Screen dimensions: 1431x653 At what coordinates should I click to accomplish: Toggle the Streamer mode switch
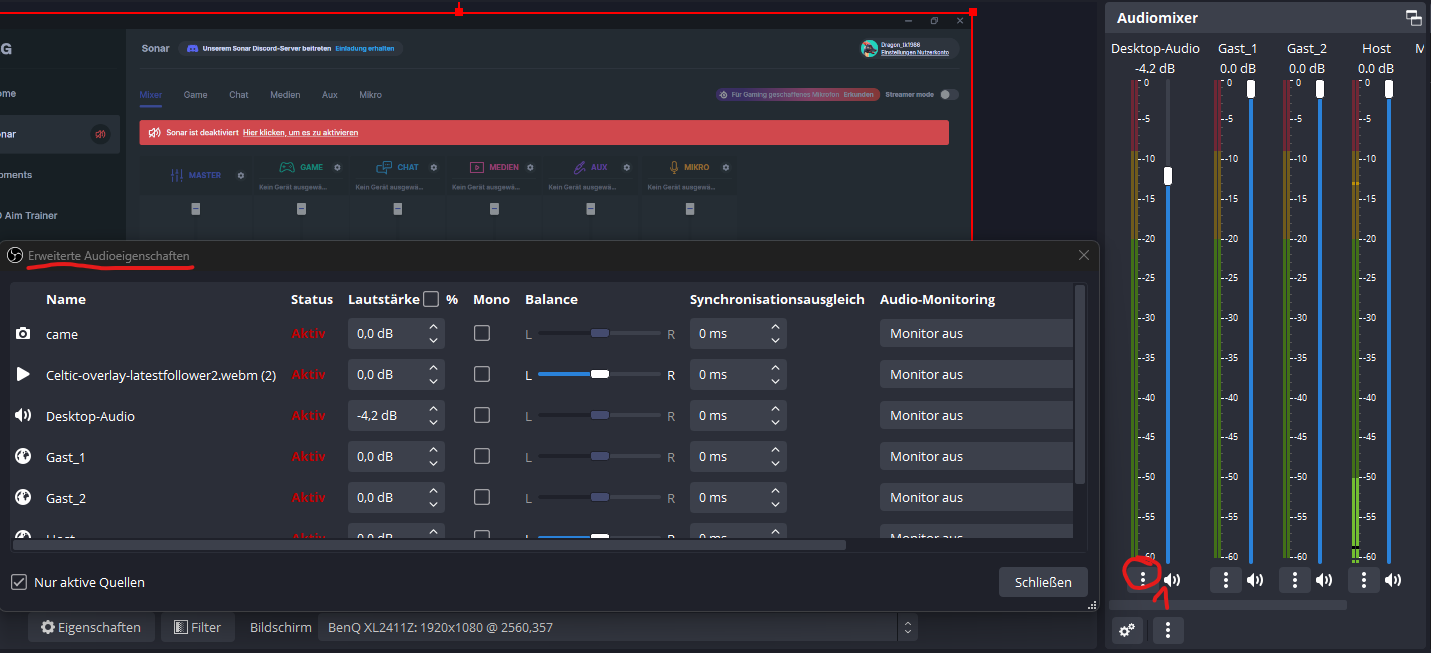tap(948, 94)
